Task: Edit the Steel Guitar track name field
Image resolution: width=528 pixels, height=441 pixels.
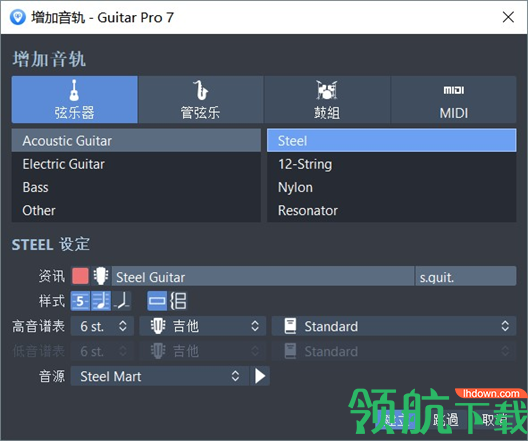Action: pos(263,276)
